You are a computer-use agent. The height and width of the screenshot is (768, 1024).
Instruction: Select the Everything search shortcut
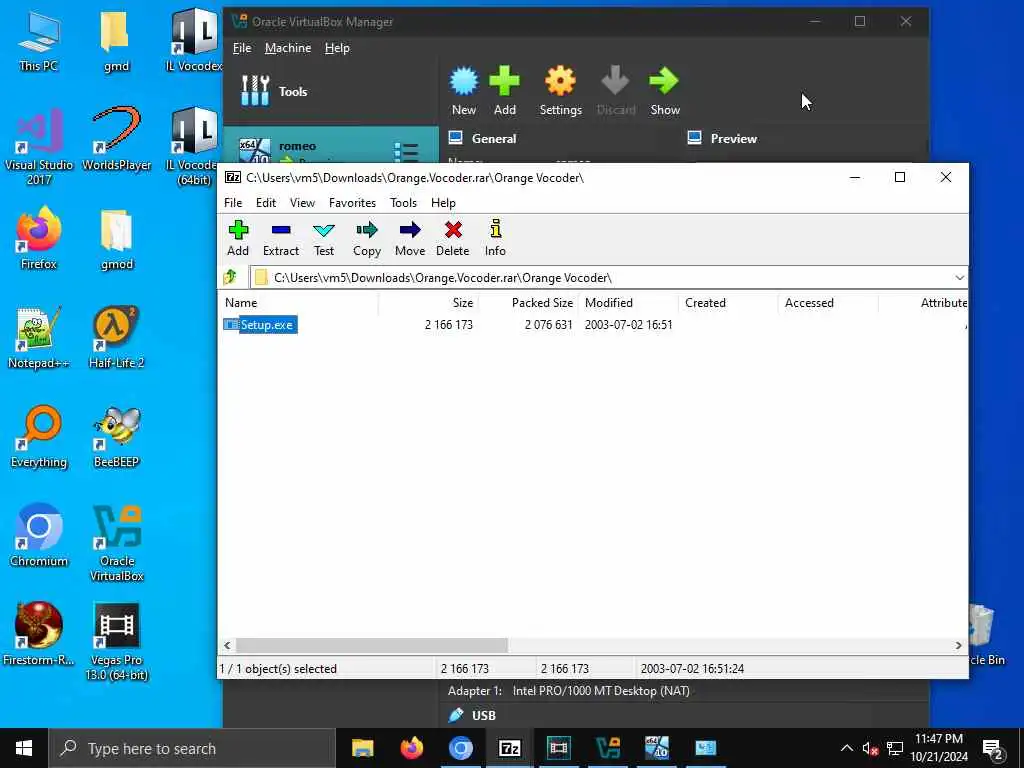(39, 437)
